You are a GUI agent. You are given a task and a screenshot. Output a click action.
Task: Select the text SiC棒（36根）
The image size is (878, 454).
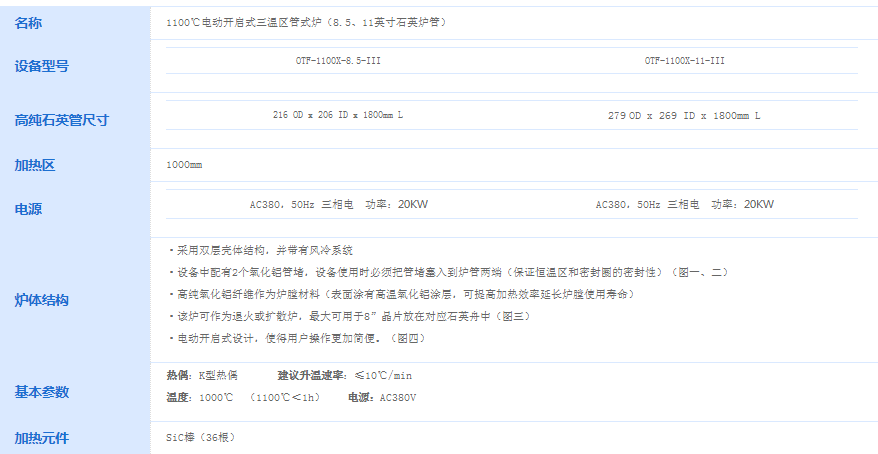click(200, 438)
